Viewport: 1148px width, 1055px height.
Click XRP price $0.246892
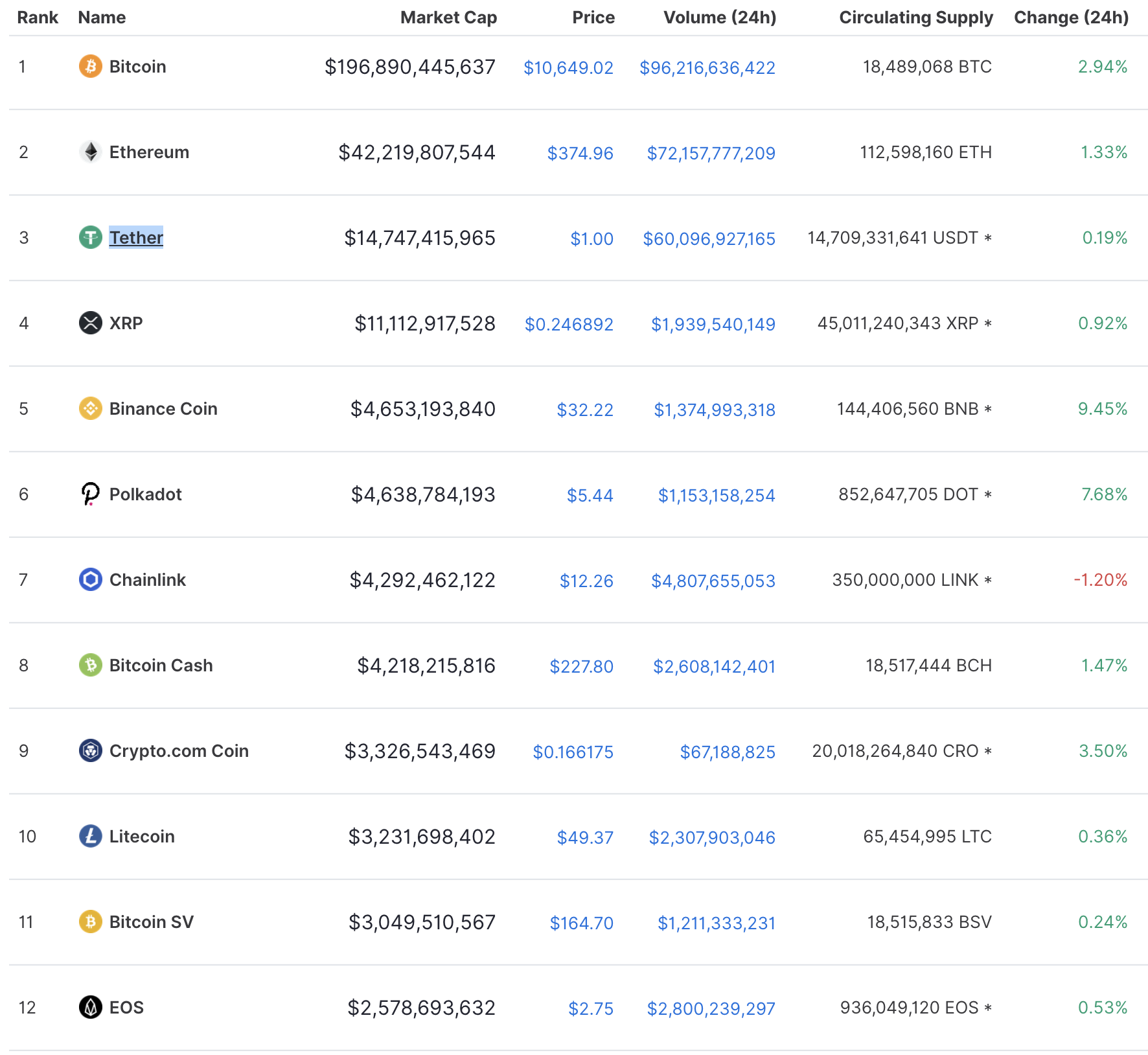[569, 324]
